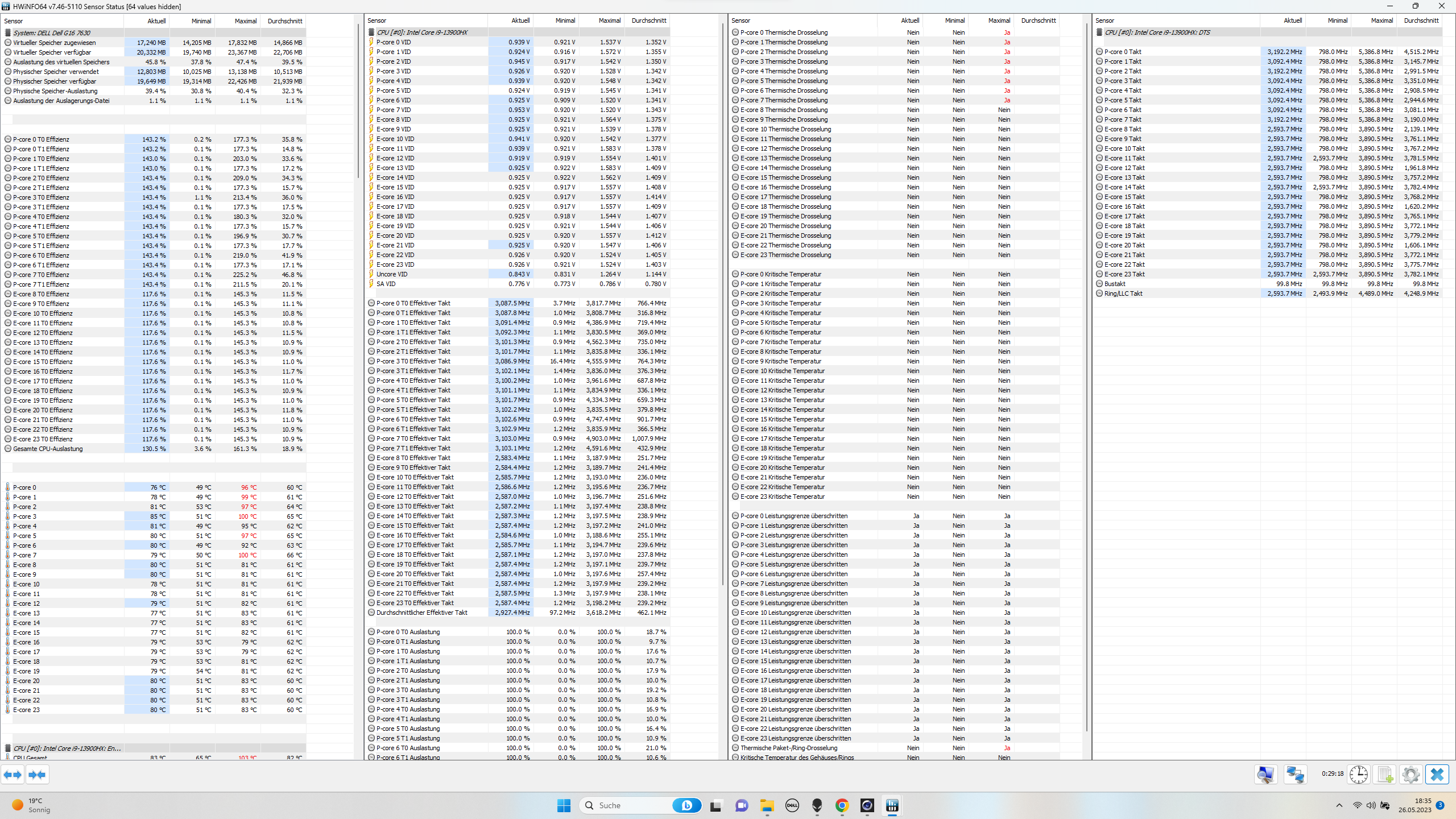The height and width of the screenshot is (819, 1456).
Task: Click the expand columns arrows icon
Action: [x=13, y=775]
